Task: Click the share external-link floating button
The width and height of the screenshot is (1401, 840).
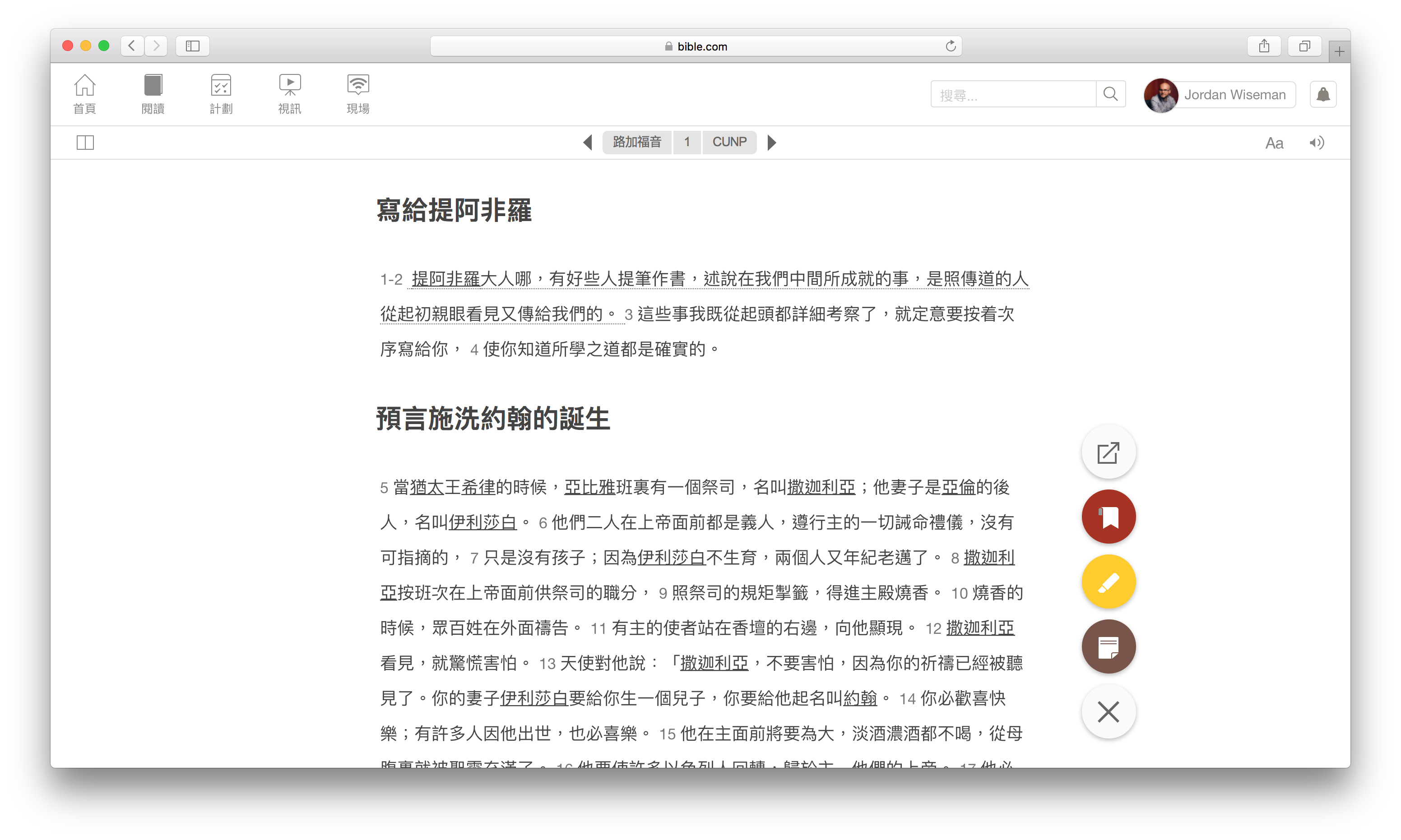Action: coord(1108,452)
